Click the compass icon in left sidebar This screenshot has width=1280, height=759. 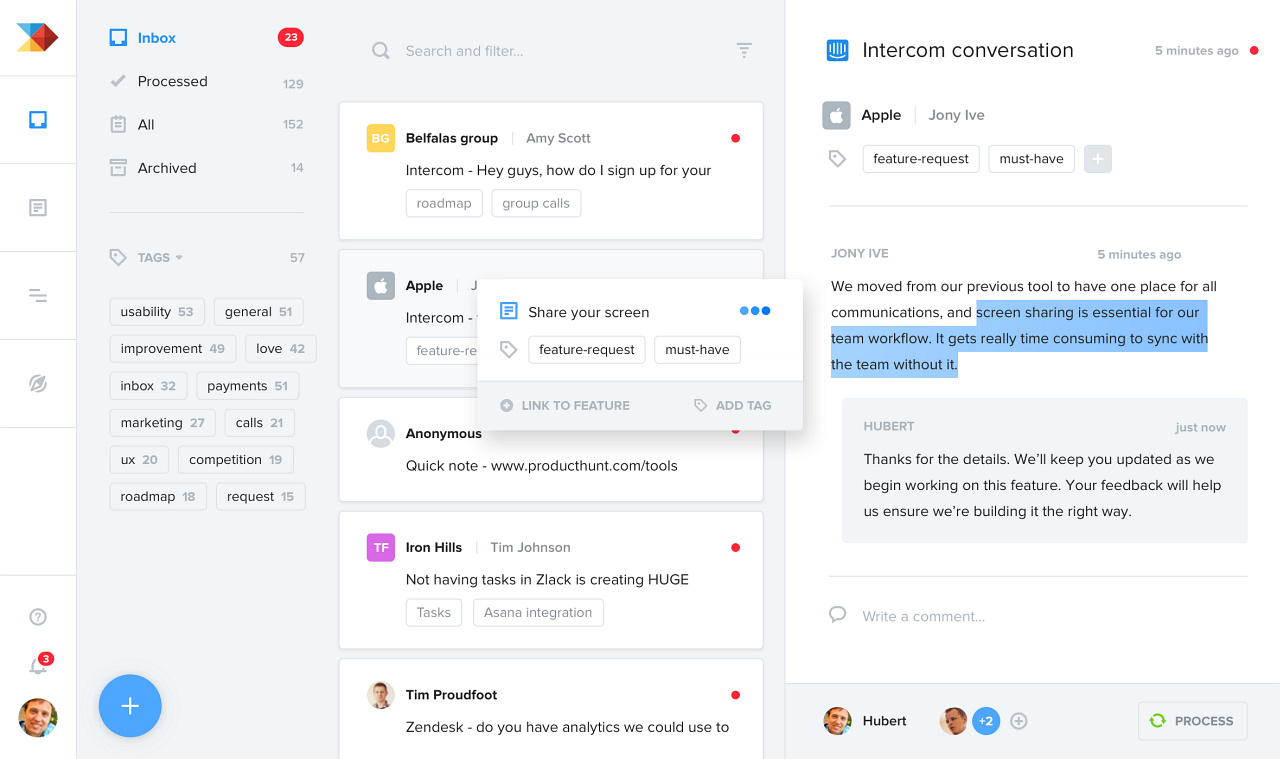click(38, 383)
